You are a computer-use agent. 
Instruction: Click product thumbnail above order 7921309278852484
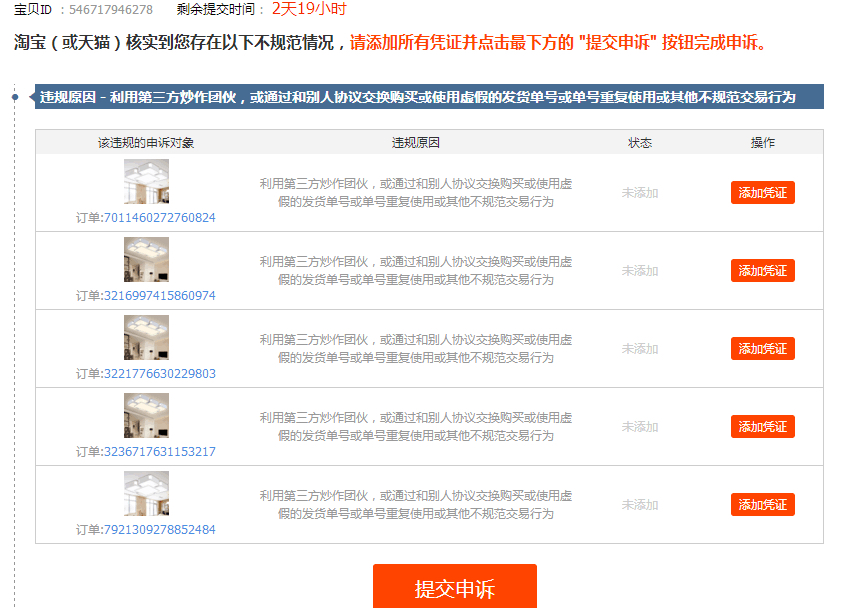coord(146,493)
